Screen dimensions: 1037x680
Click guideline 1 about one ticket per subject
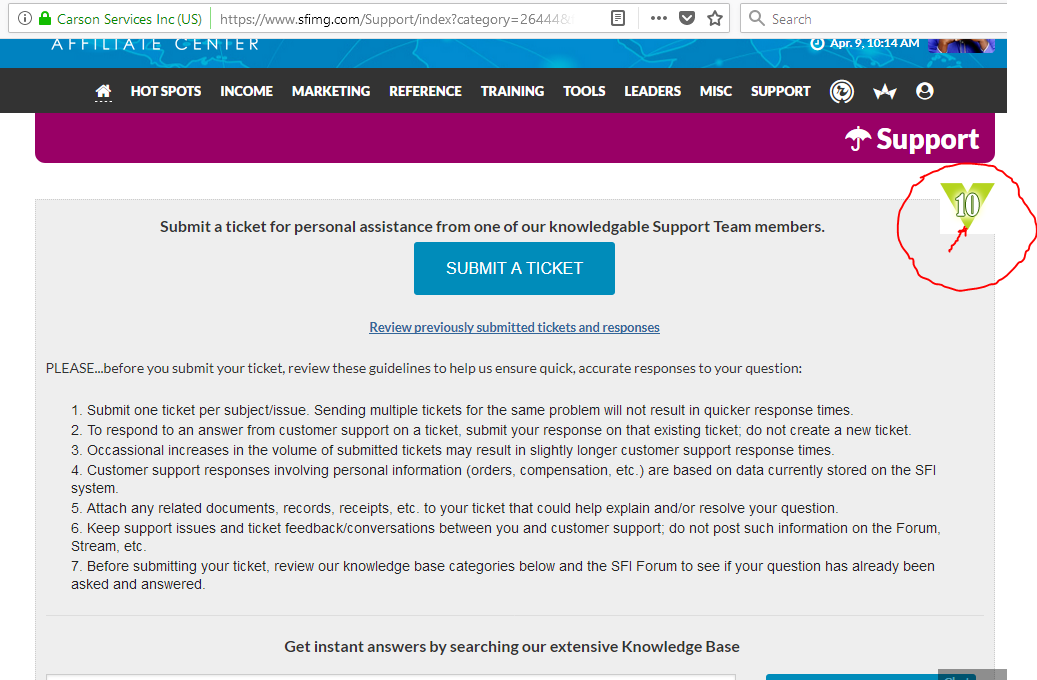click(x=462, y=410)
